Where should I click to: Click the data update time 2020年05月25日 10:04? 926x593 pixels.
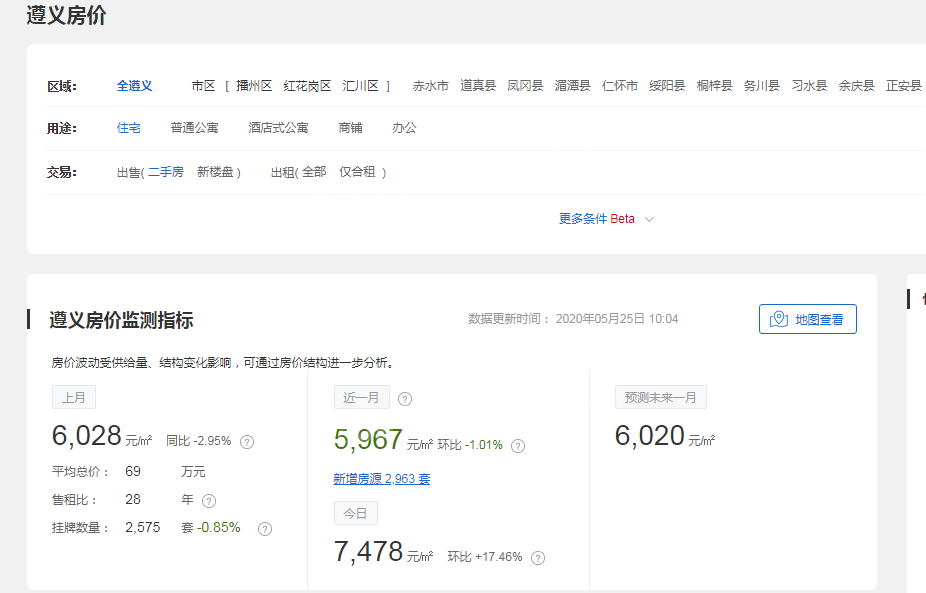point(617,319)
